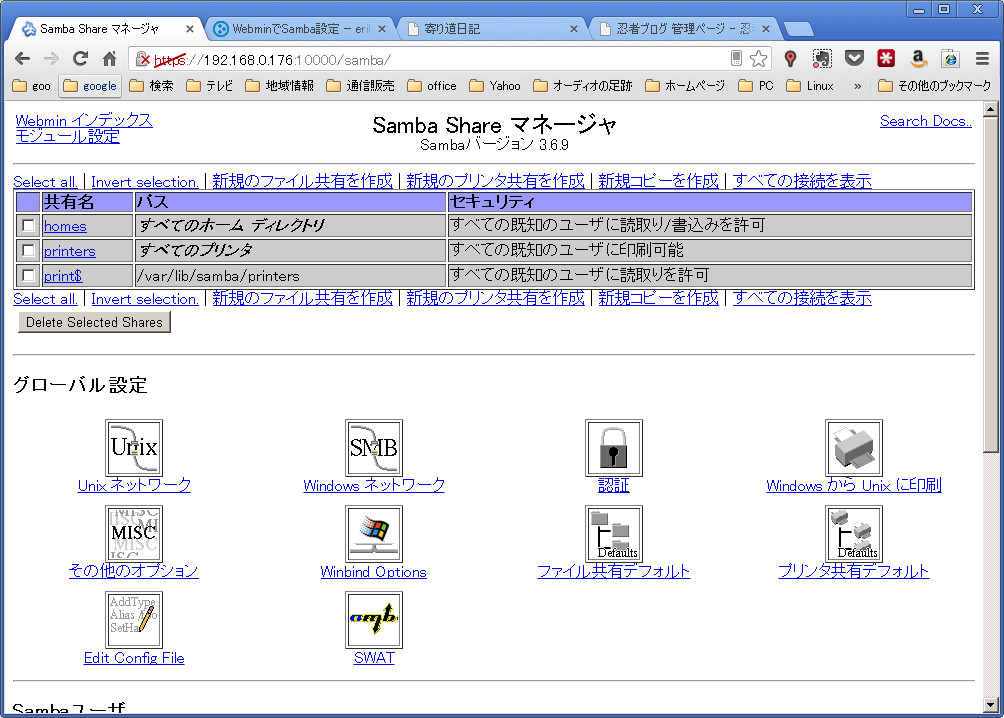Open the office bookmark folder

pyautogui.click(x=432, y=86)
